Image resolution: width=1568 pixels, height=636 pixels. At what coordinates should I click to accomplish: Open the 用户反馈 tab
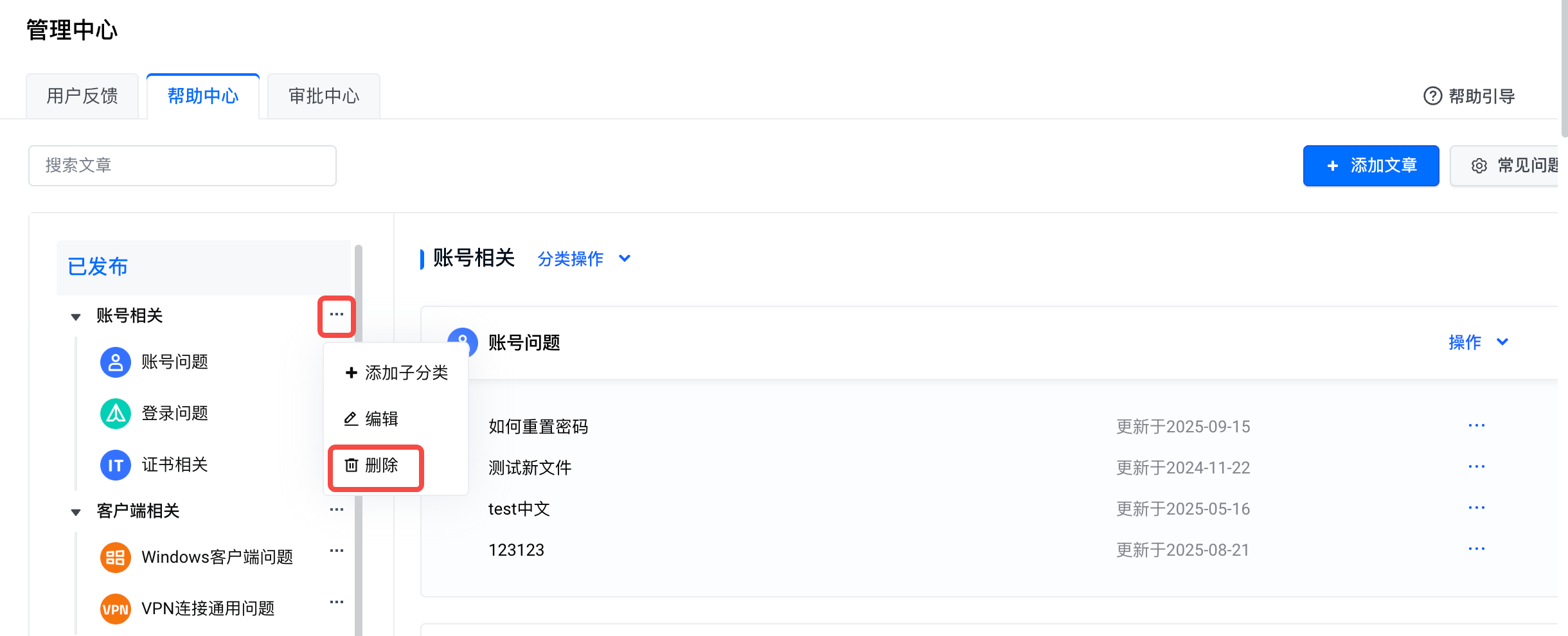pos(82,96)
